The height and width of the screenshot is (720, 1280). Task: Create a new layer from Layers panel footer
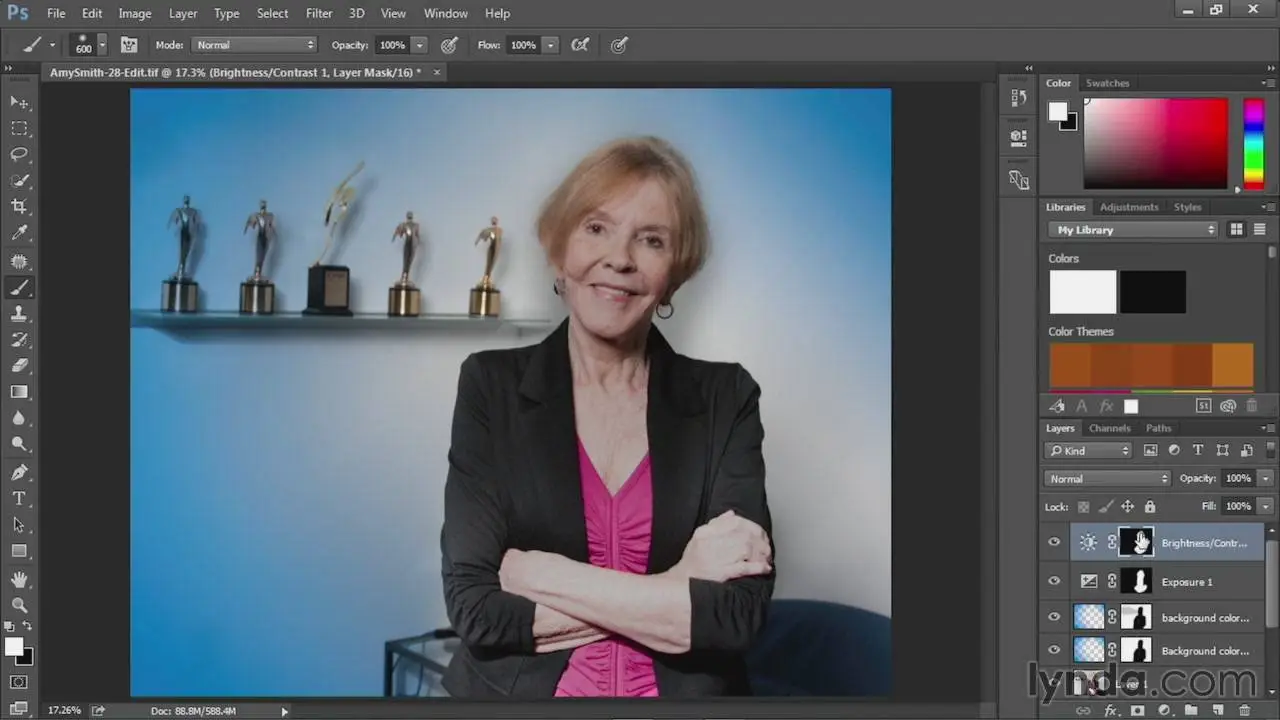pyautogui.click(x=1218, y=711)
